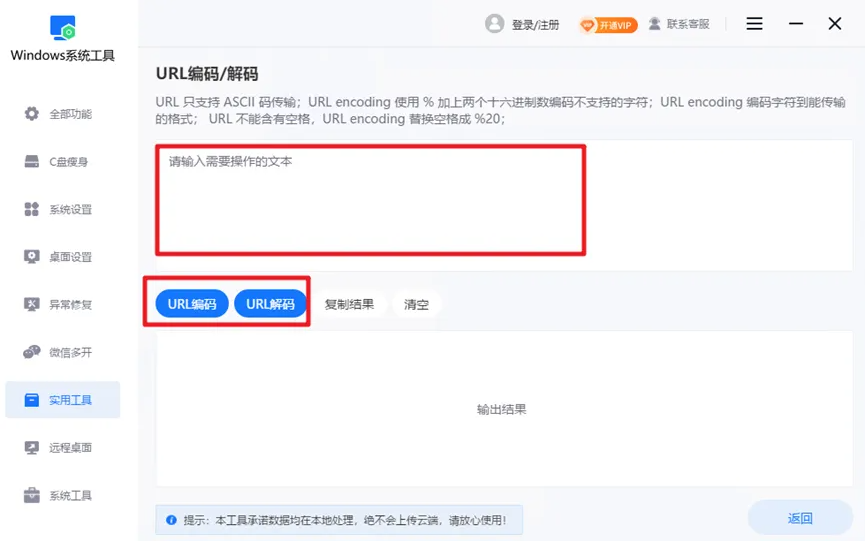This screenshot has width=865, height=541.
Task: Click the C盘瘦身 disk icon
Action: pyautogui.click(x=31, y=162)
